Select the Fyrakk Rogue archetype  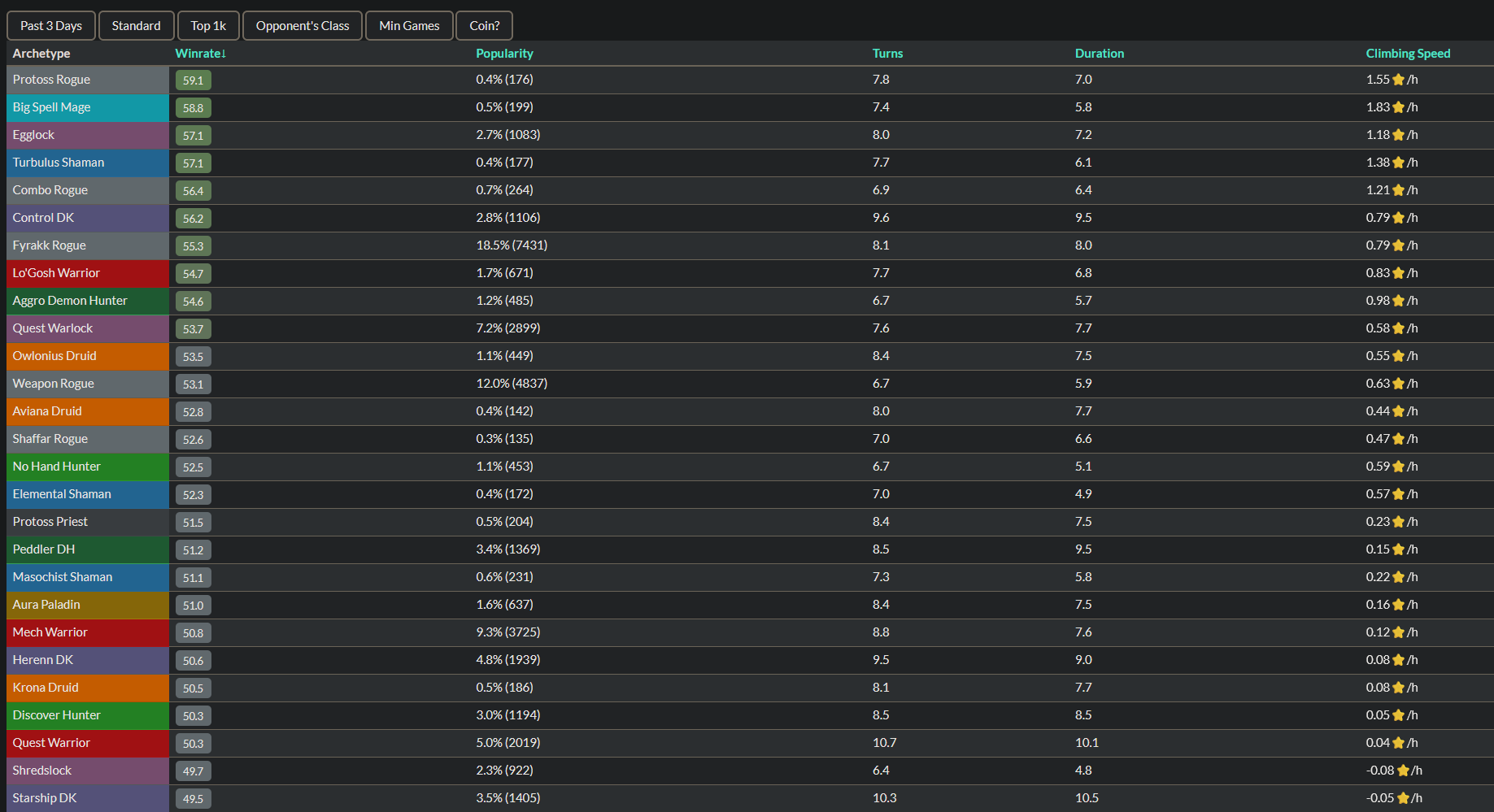pyautogui.click(x=88, y=245)
